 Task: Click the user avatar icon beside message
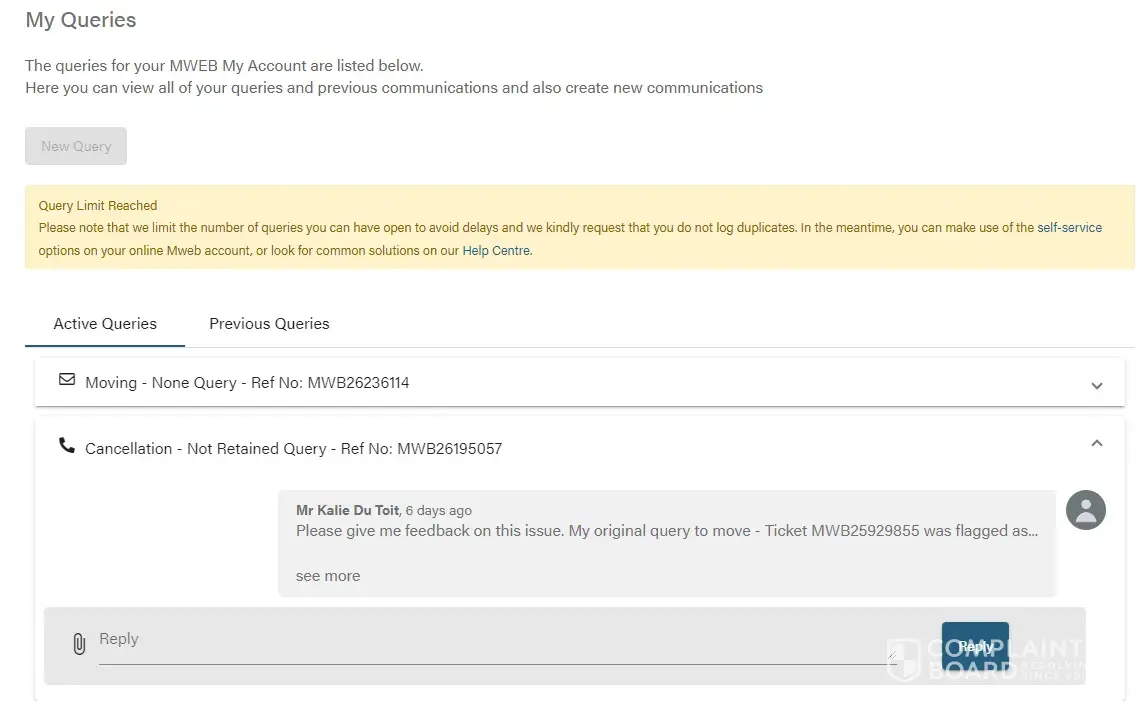pos(1085,510)
